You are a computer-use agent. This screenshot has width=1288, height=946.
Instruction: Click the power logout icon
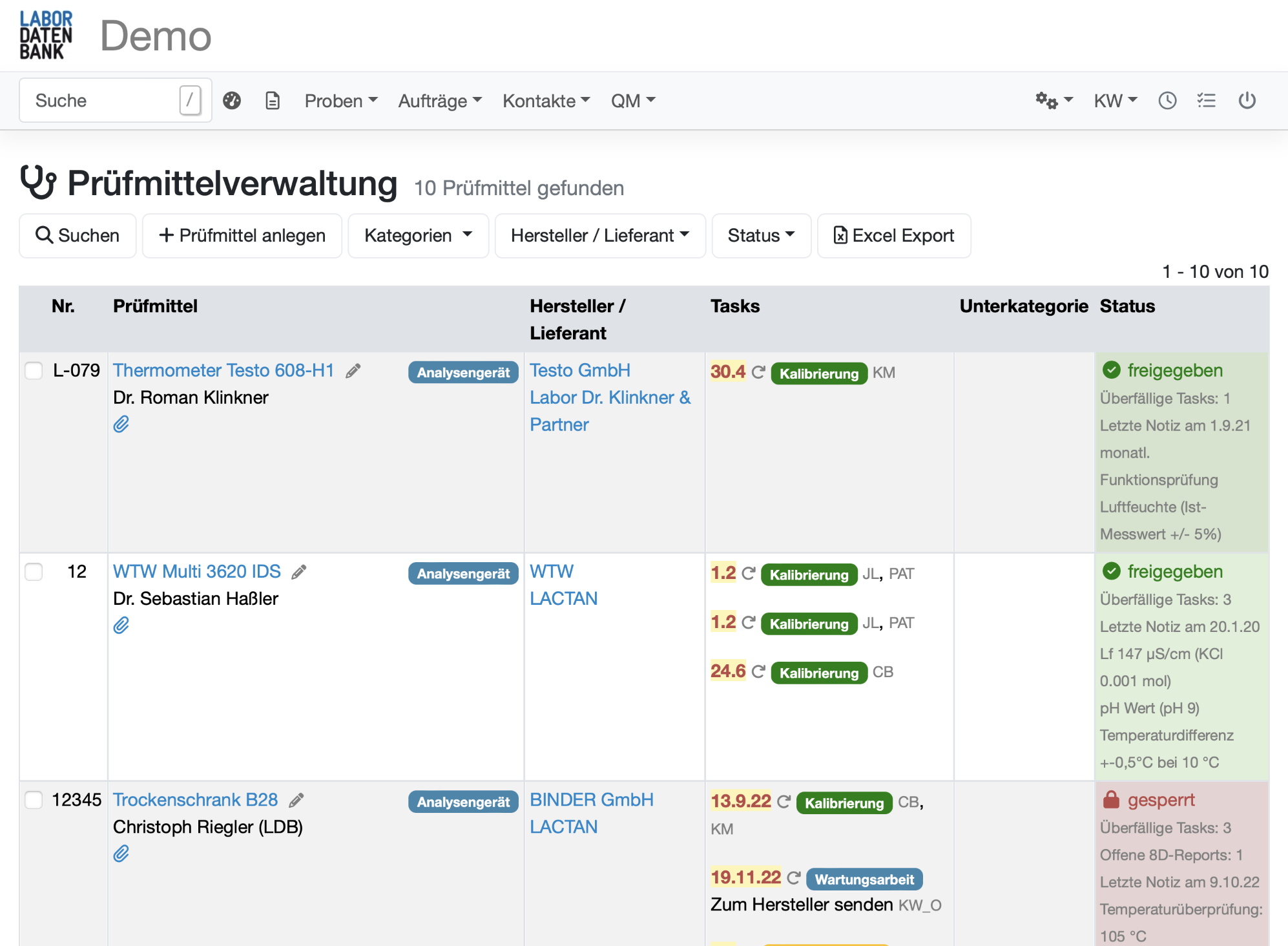coord(1247,100)
